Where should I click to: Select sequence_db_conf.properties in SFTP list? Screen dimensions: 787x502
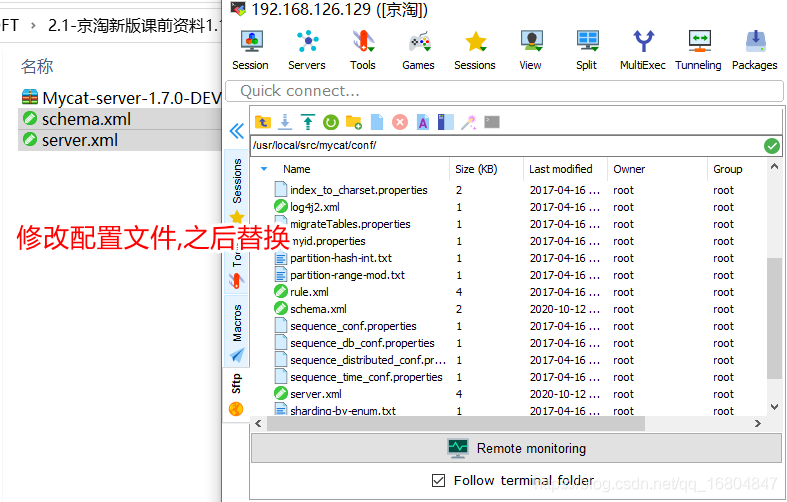[x=362, y=343]
